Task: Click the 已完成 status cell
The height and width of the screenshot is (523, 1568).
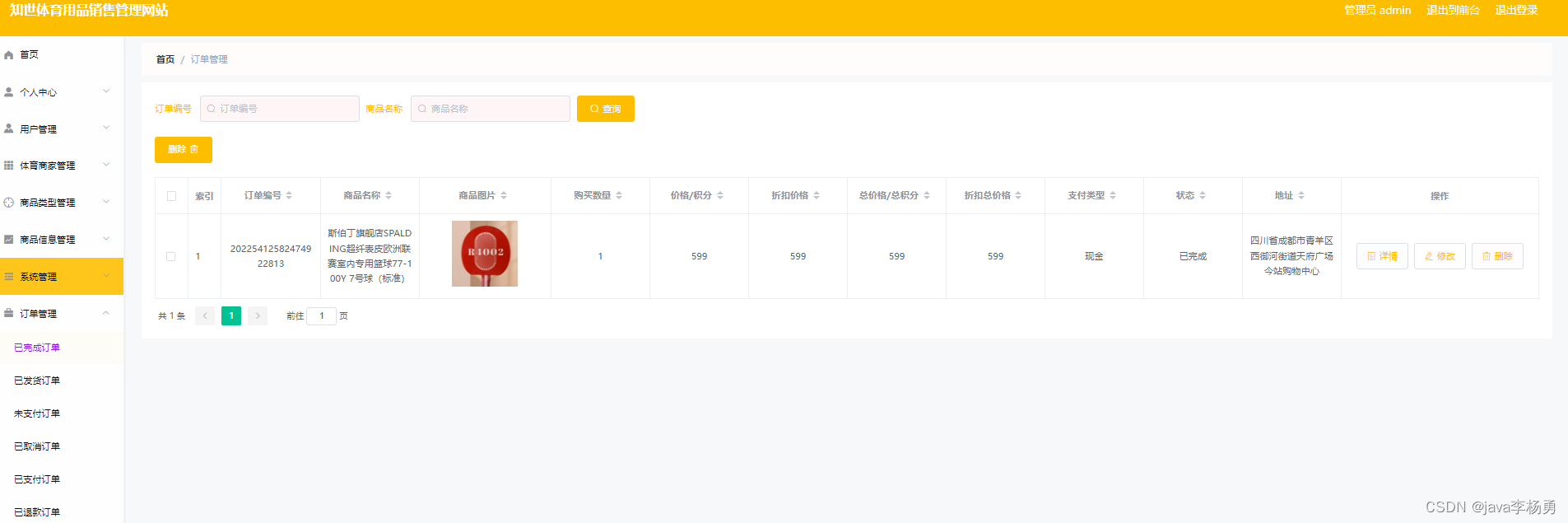Action: [x=1193, y=256]
